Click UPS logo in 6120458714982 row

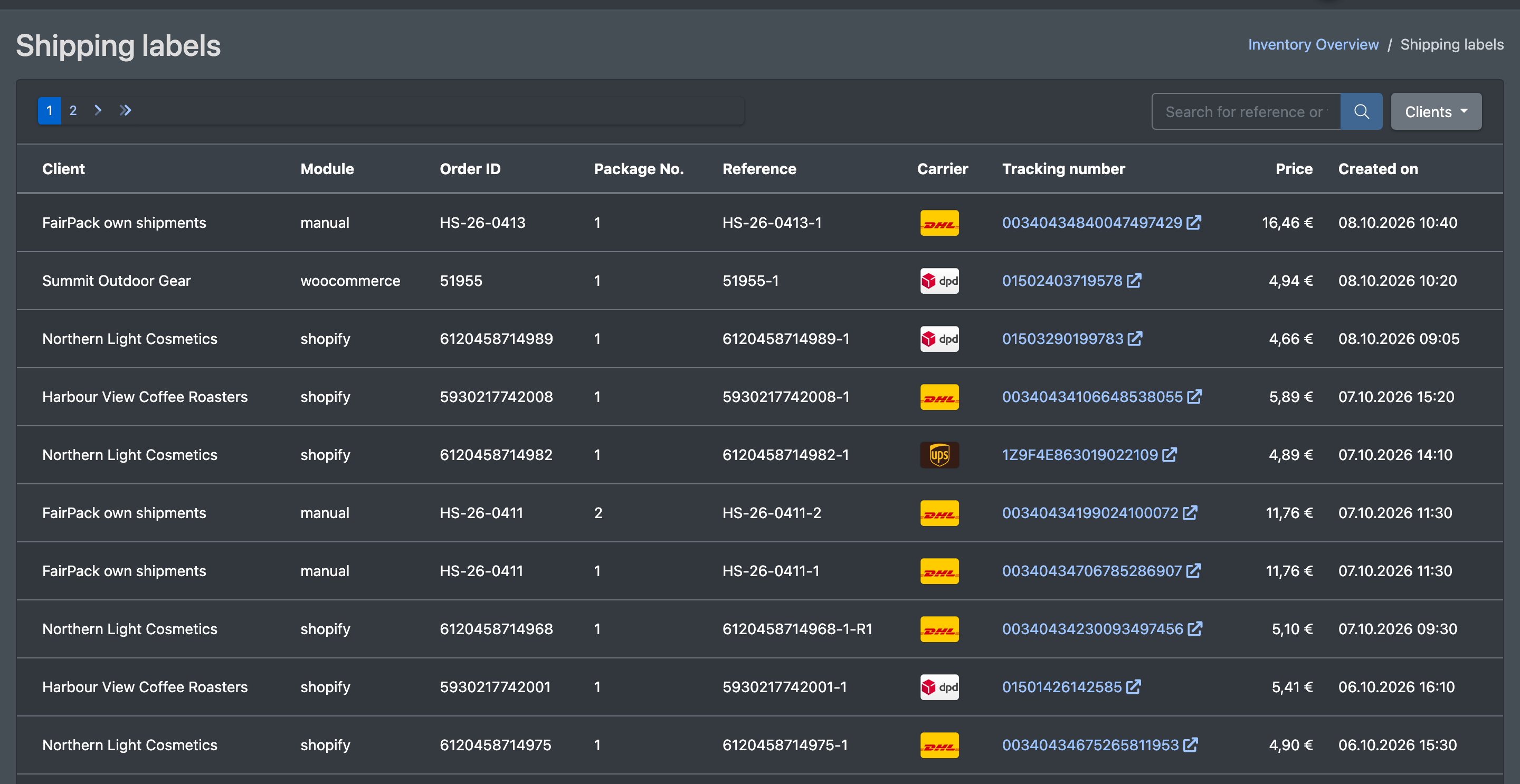coord(939,455)
